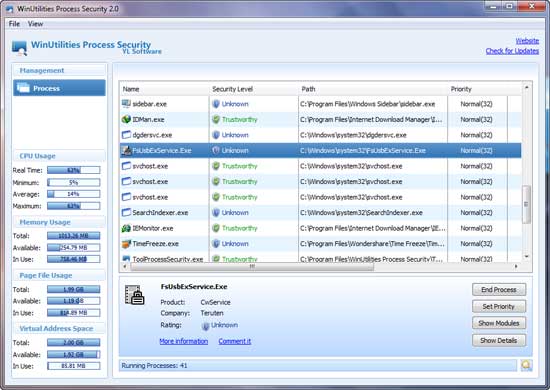Sort by the Security Level column header
Viewport: 550px width, 390px height.
(x=254, y=89)
